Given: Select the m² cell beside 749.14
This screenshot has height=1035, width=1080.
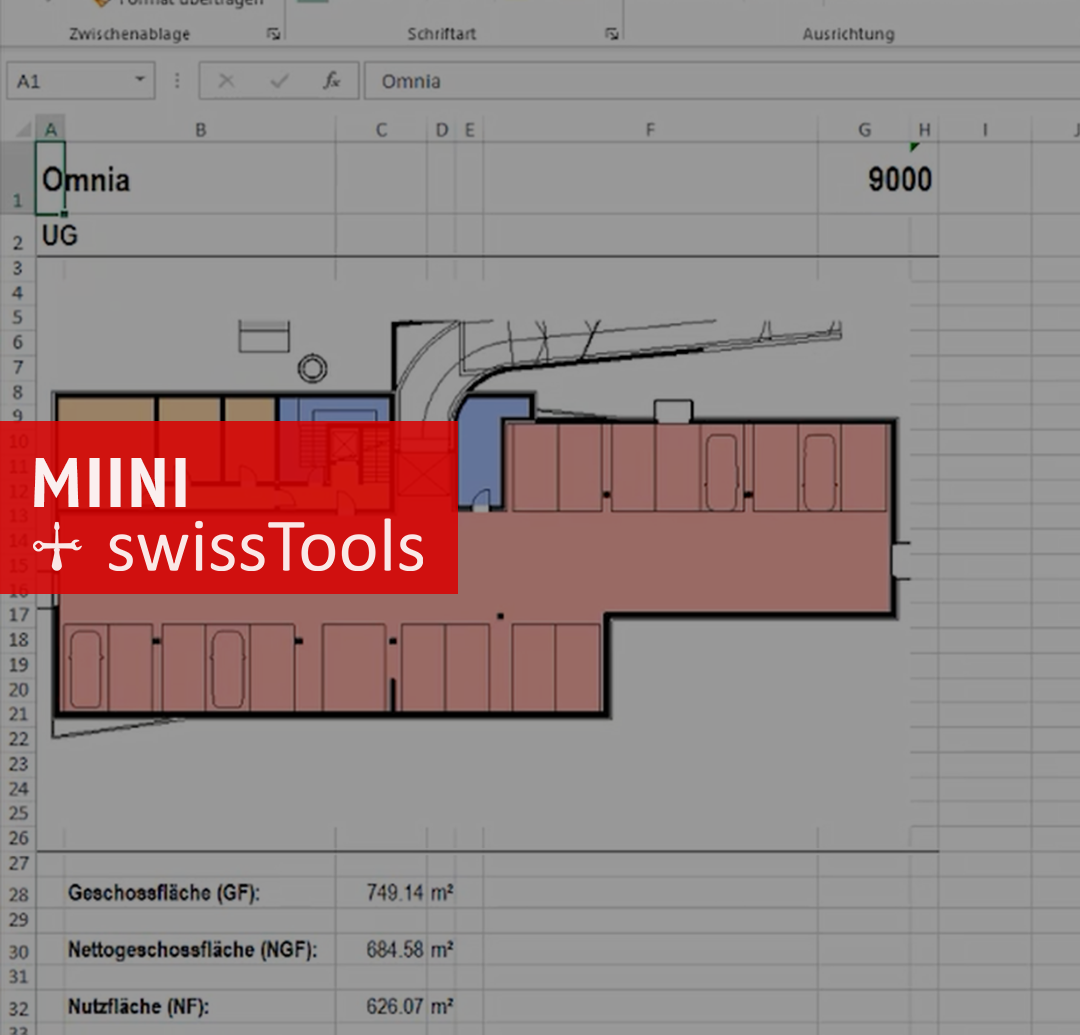Looking at the screenshot, I should pyautogui.click(x=442, y=892).
